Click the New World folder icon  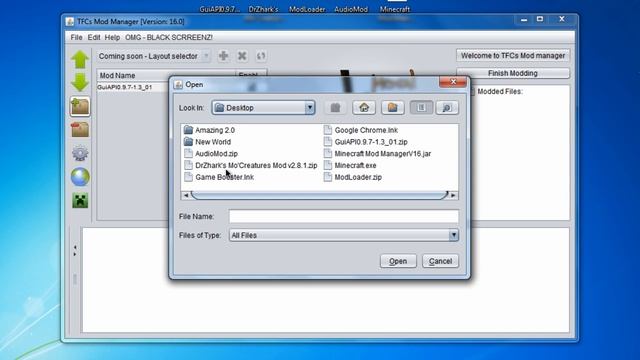coord(188,142)
